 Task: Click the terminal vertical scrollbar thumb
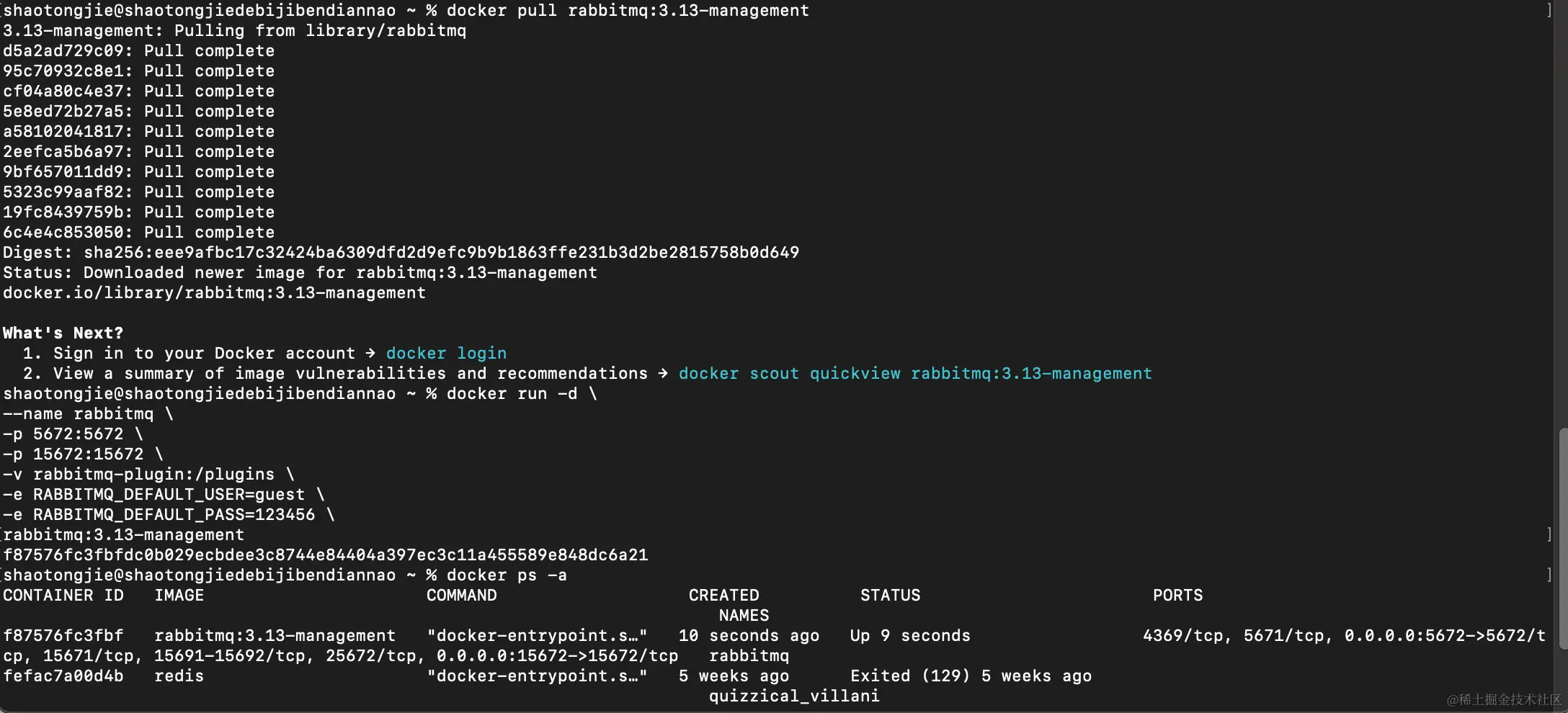coord(1562,539)
